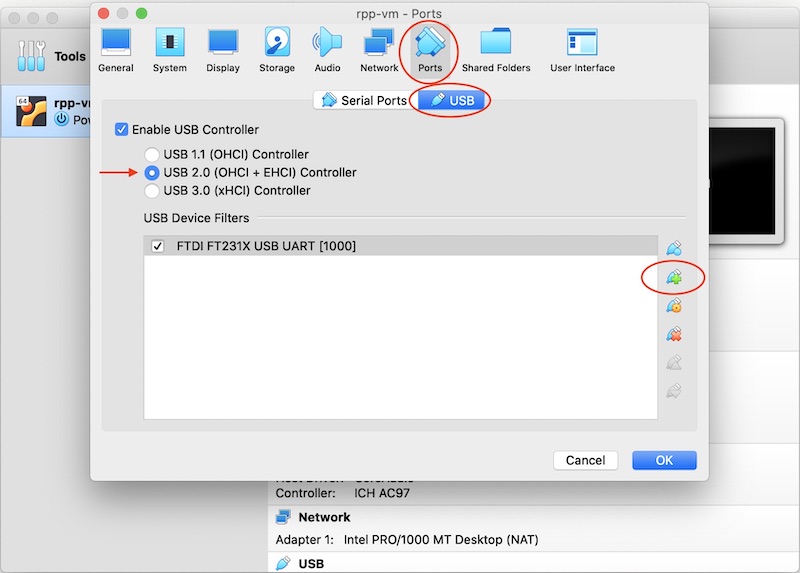Viewport: 800px width, 573px height.
Task: Close the rpp-vm Ports dialog
Action: point(104,13)
